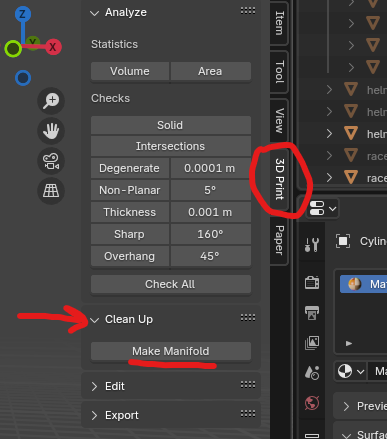Click the Check All button

click(x=171, y=284)
